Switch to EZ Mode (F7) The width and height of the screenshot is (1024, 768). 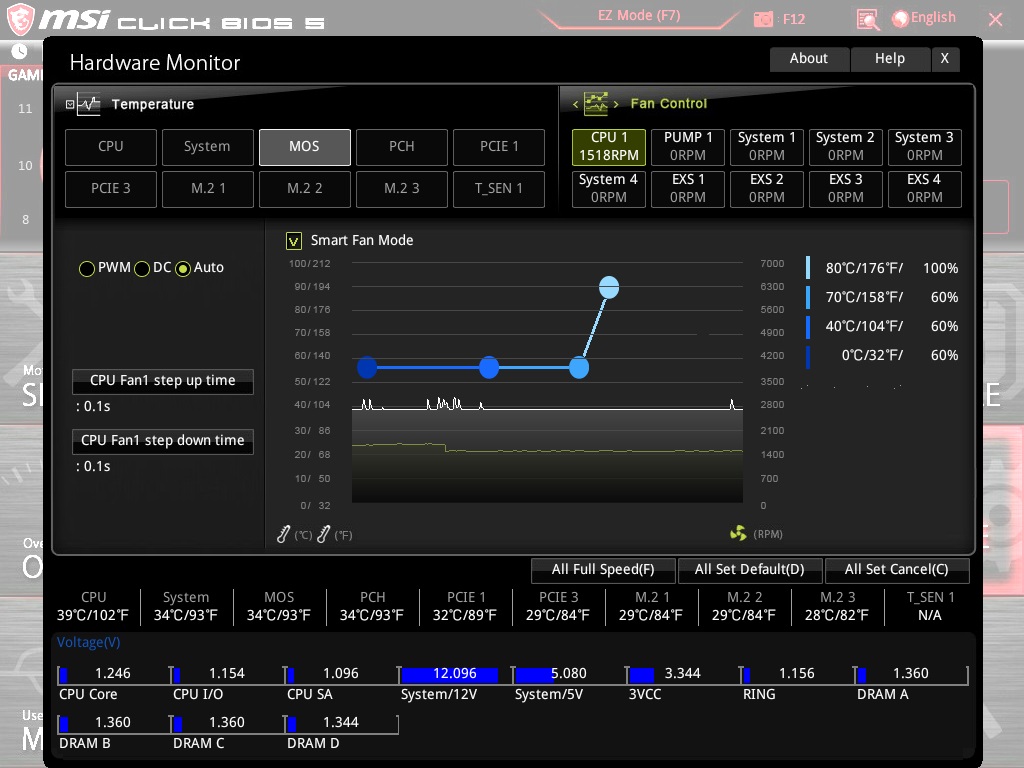click(x=639, y=16)
